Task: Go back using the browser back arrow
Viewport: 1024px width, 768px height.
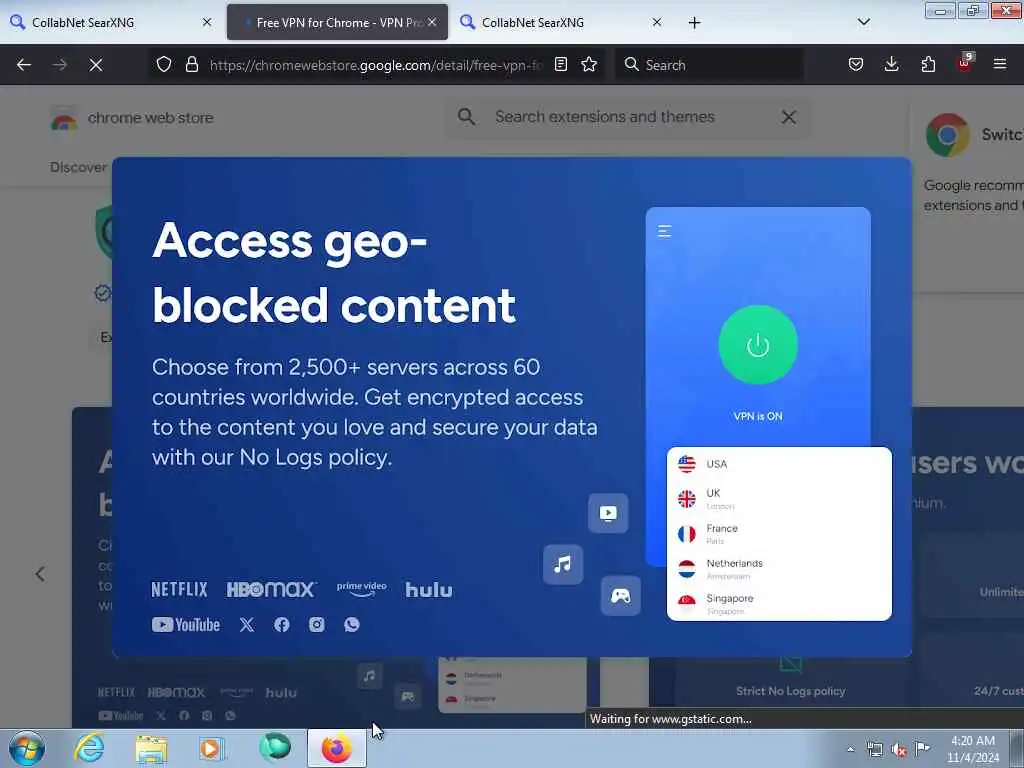Action: 24,65
